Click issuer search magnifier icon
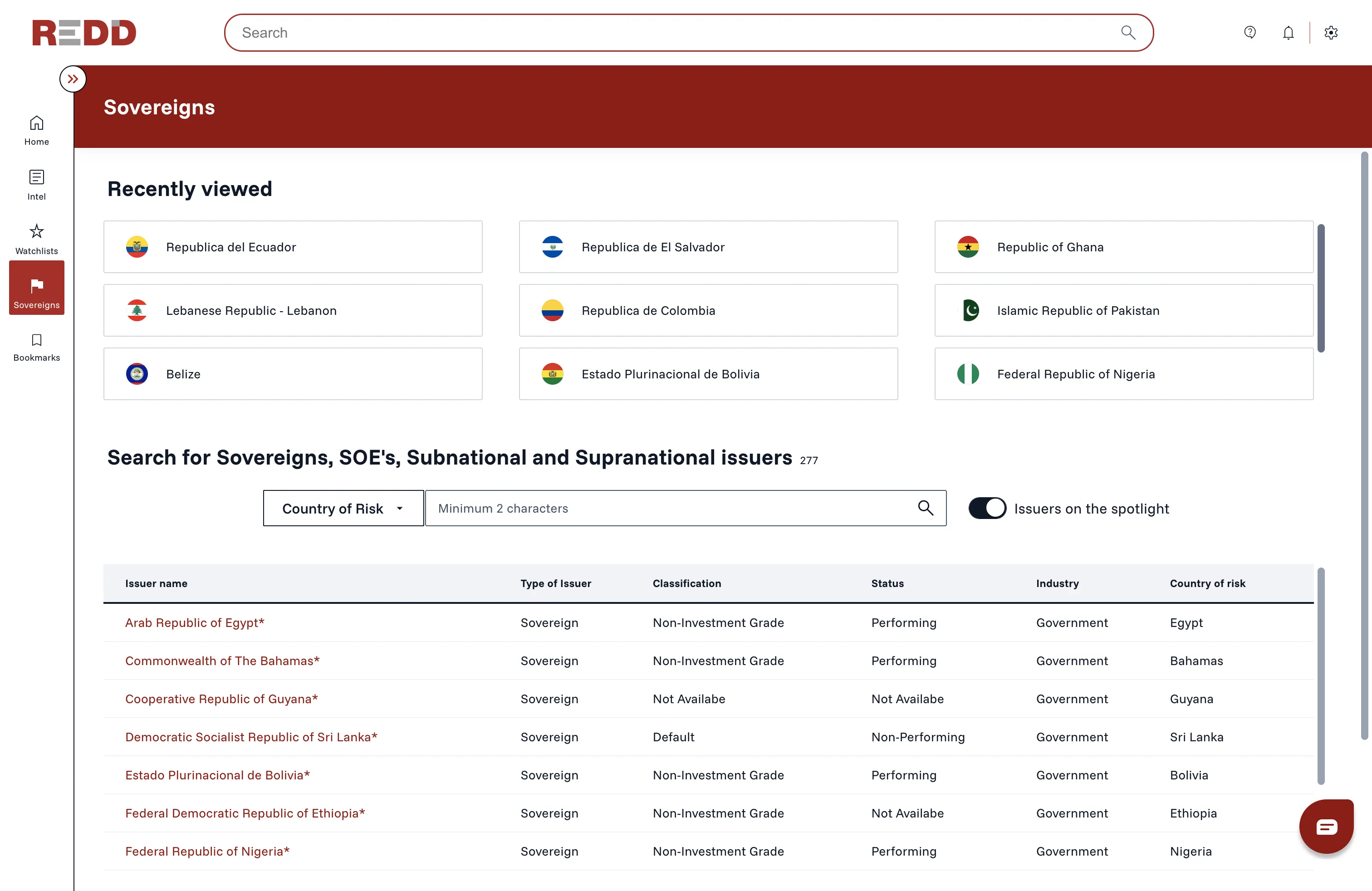Viewport: 1372px width, 891px height. [925, 508]
